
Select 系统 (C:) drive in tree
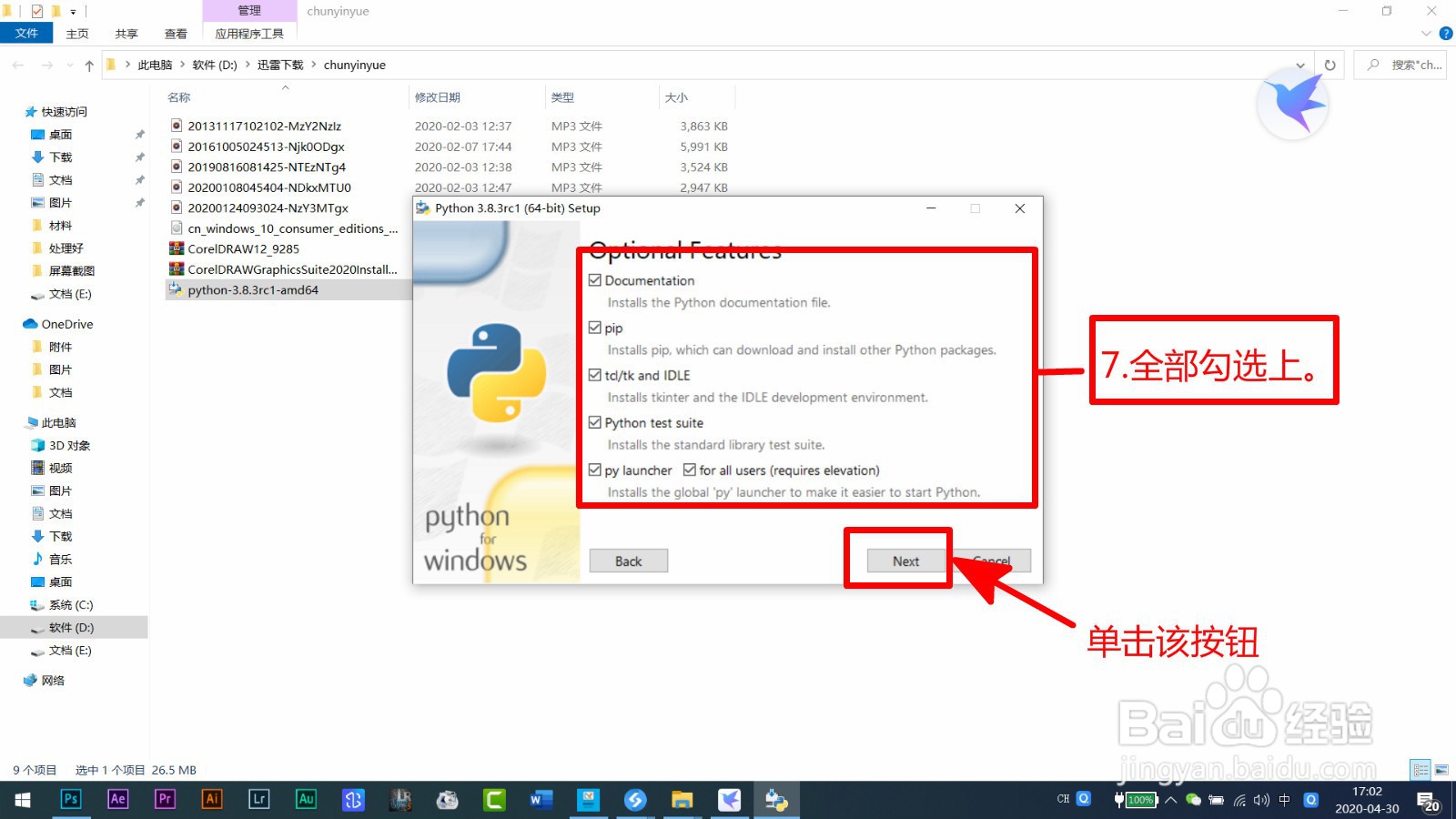71,605
